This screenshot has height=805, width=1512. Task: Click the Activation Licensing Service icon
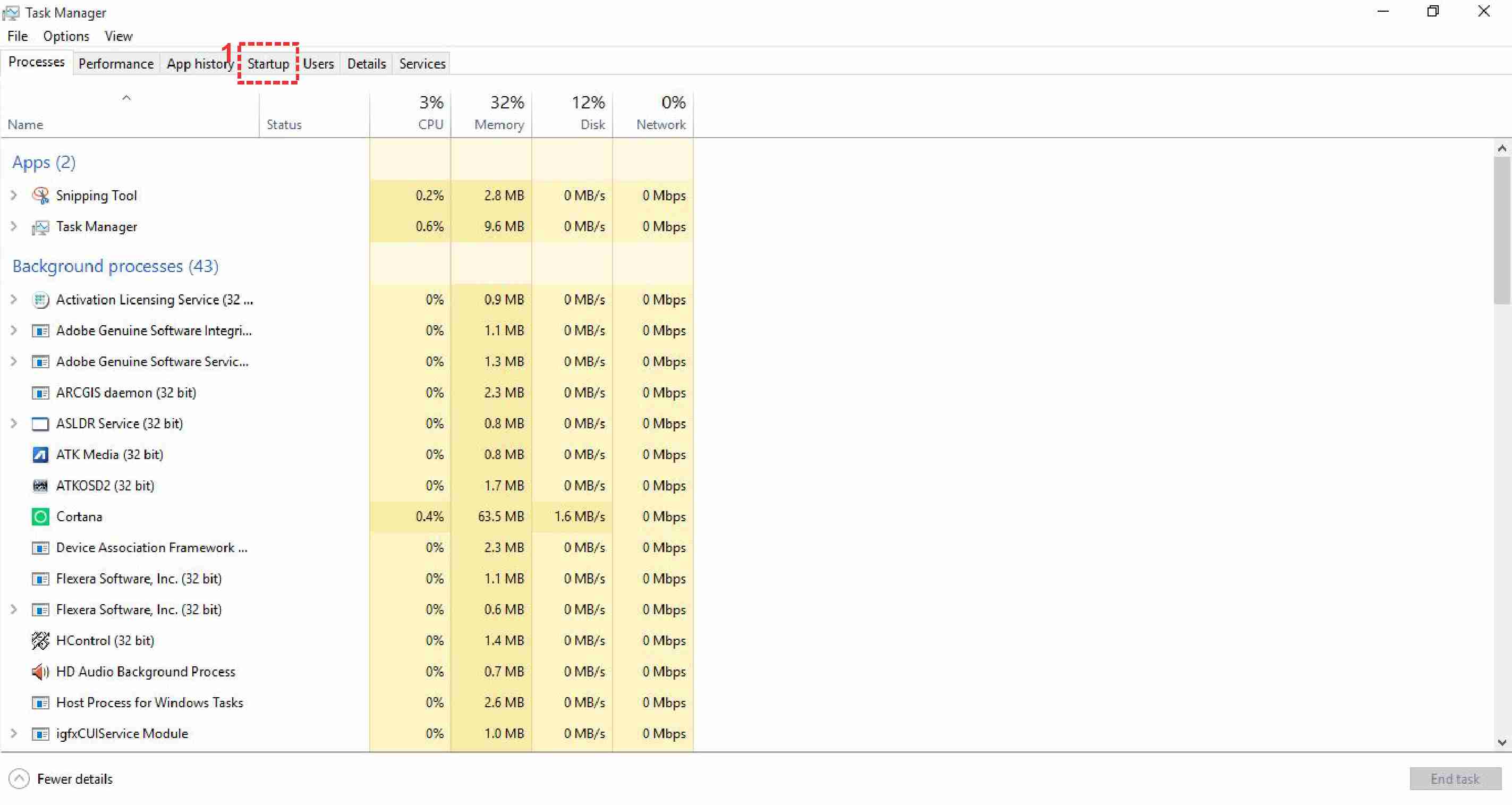pyautogui.click(x=40, y=300)
